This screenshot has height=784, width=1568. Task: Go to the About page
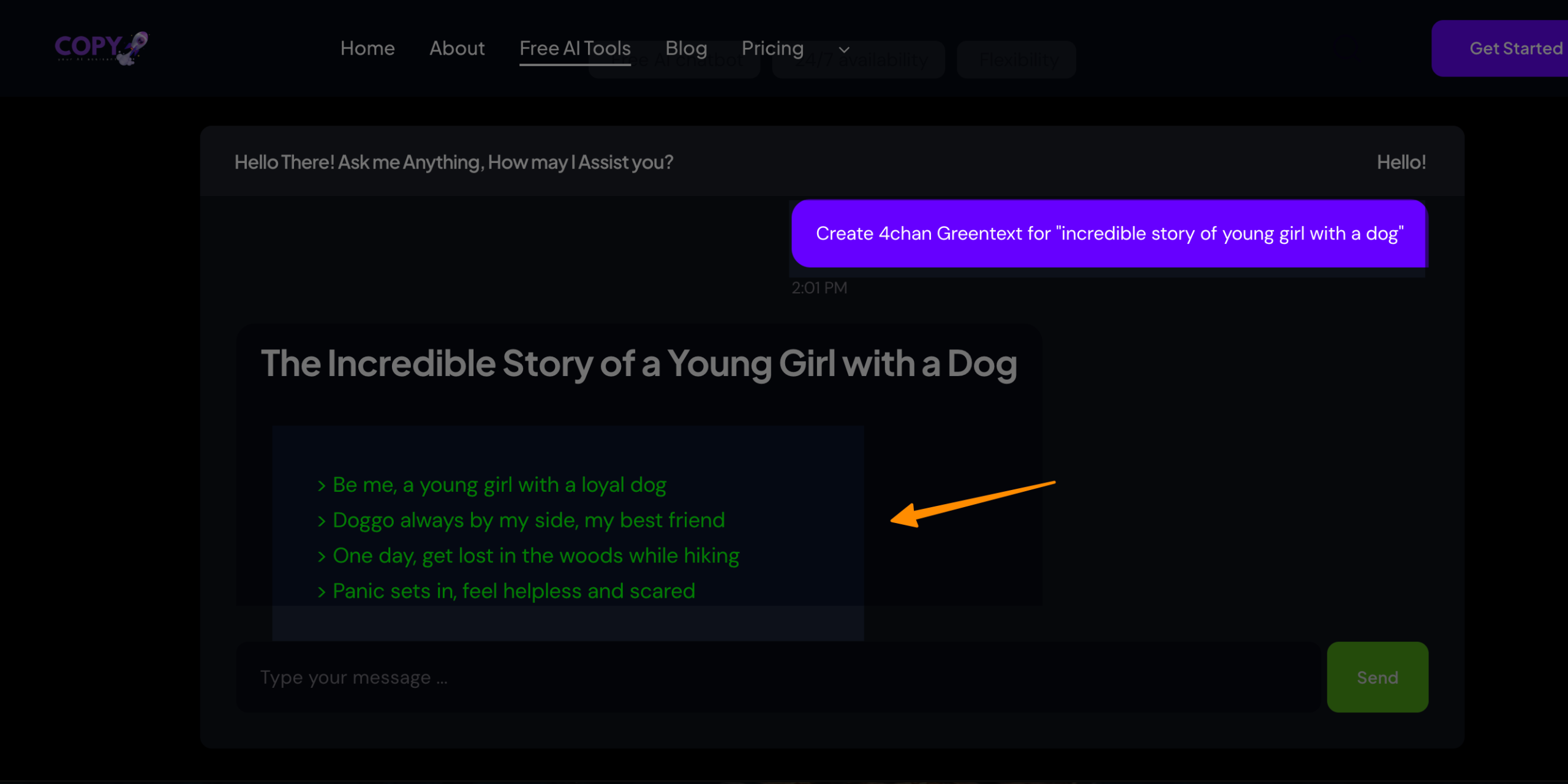[457, 48]
